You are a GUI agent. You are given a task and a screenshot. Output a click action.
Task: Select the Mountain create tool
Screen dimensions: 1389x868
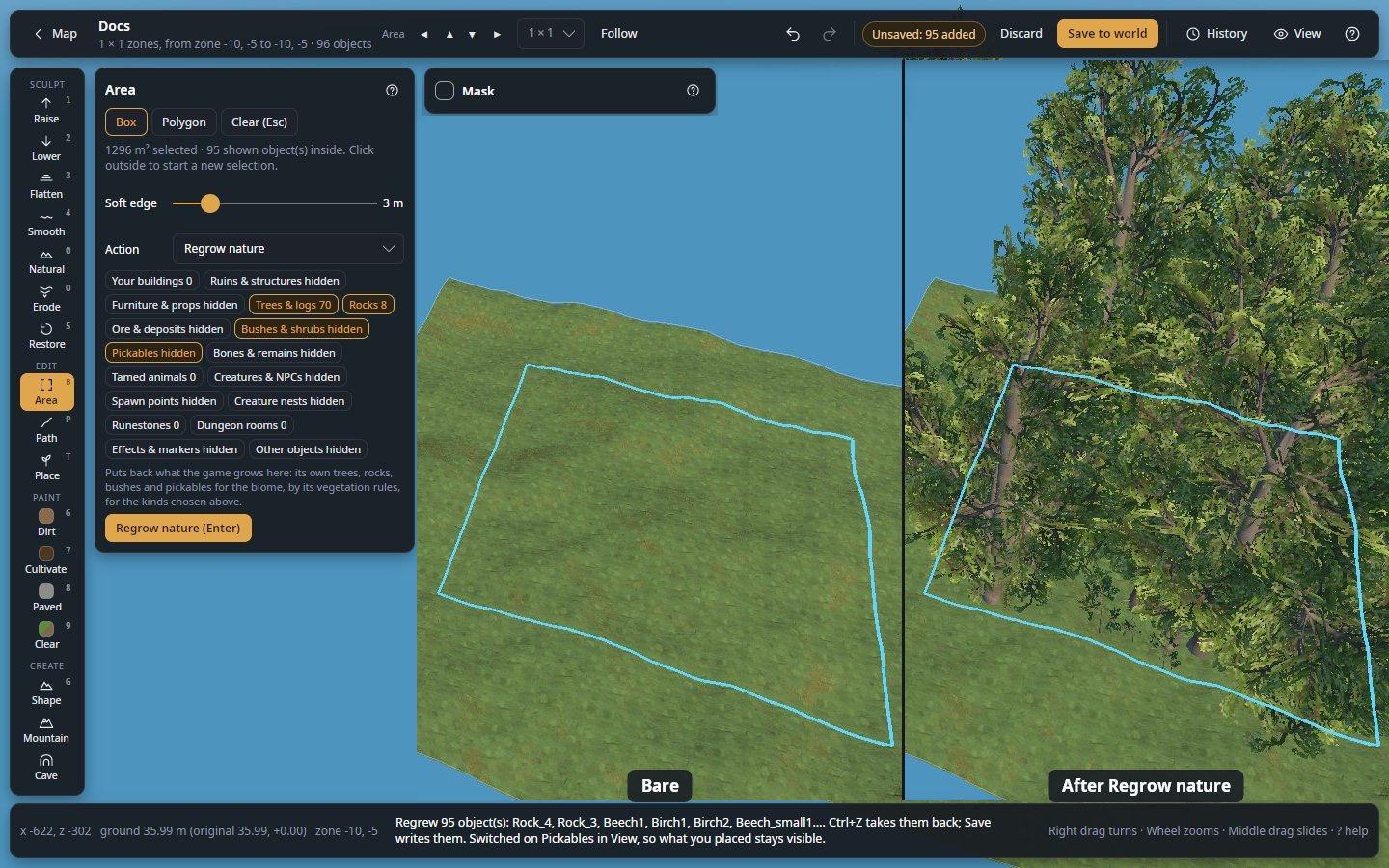(x=46, y=729)
